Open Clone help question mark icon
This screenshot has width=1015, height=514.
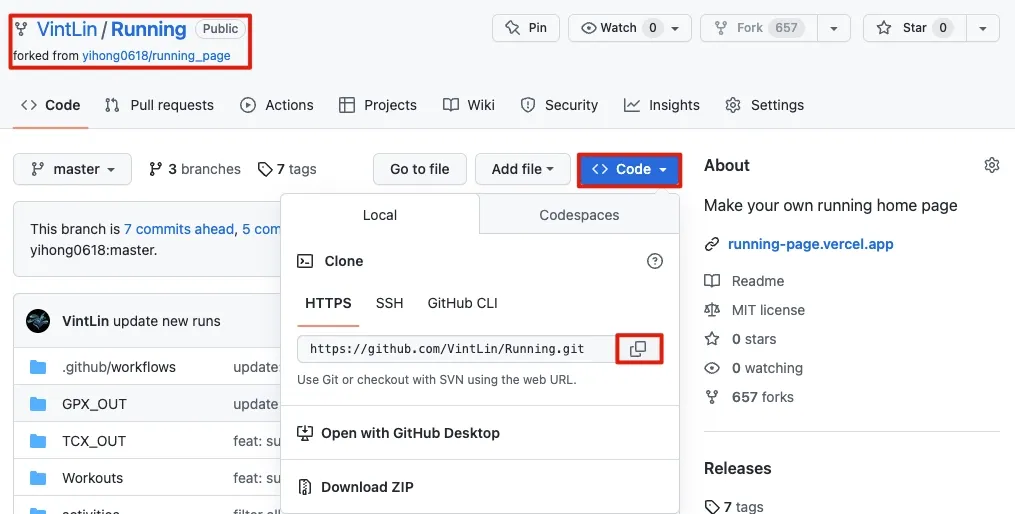pyautogui.click(x=654, y=261)
